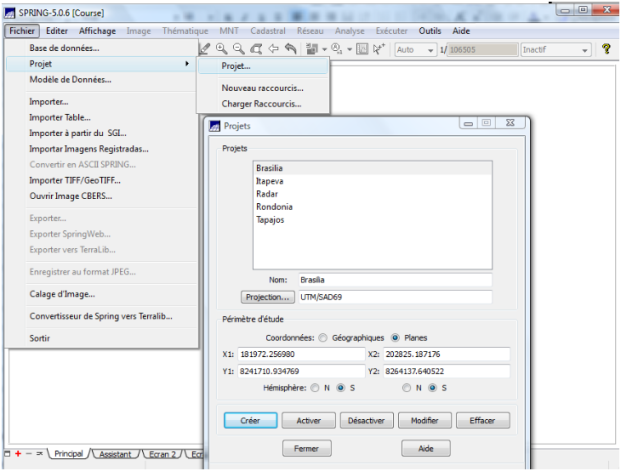Click the pencil draw icon in toolbar
Image resolution: width=621 pixels, height=471 pixels.
(205, 48)
